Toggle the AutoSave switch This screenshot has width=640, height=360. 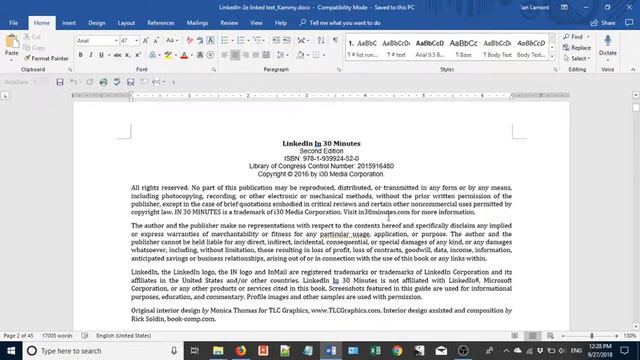coord(40,82)
